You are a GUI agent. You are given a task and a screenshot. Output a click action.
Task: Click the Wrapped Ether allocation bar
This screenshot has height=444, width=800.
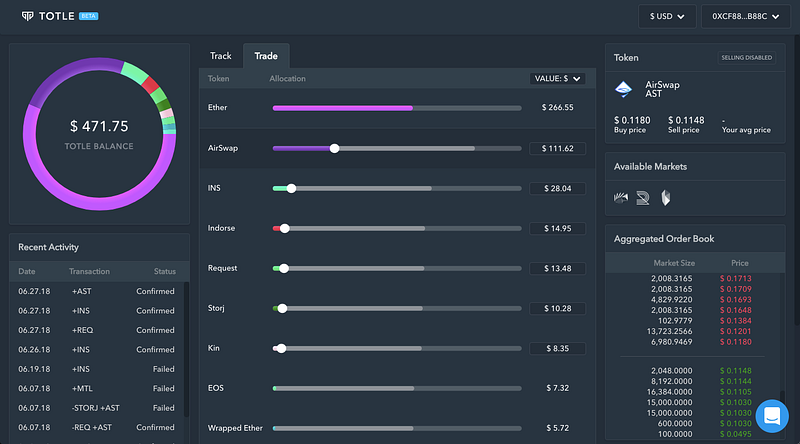(397, 428)
